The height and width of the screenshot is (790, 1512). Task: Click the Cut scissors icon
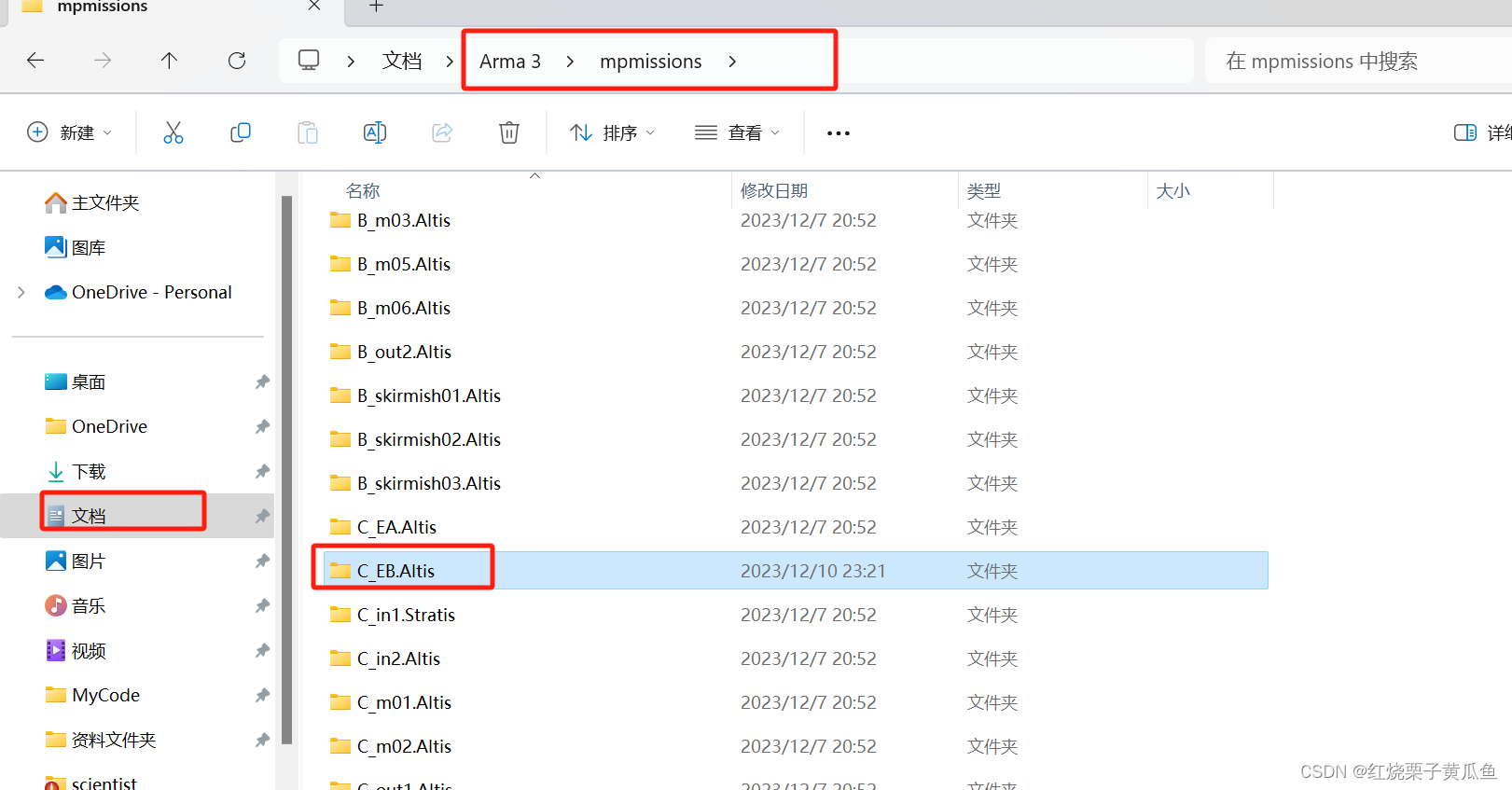(173, 132)
